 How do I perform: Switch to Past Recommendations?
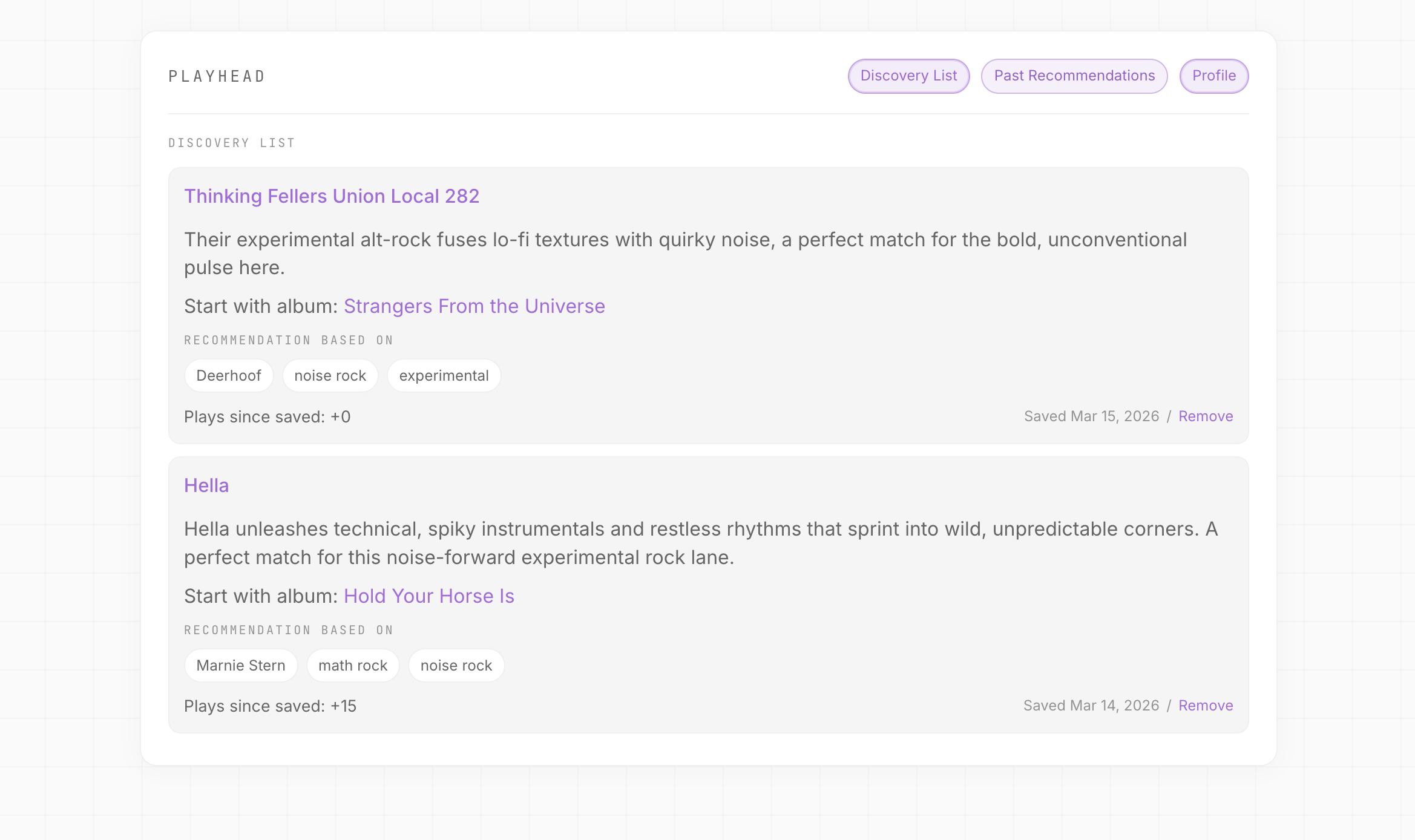1074,76
